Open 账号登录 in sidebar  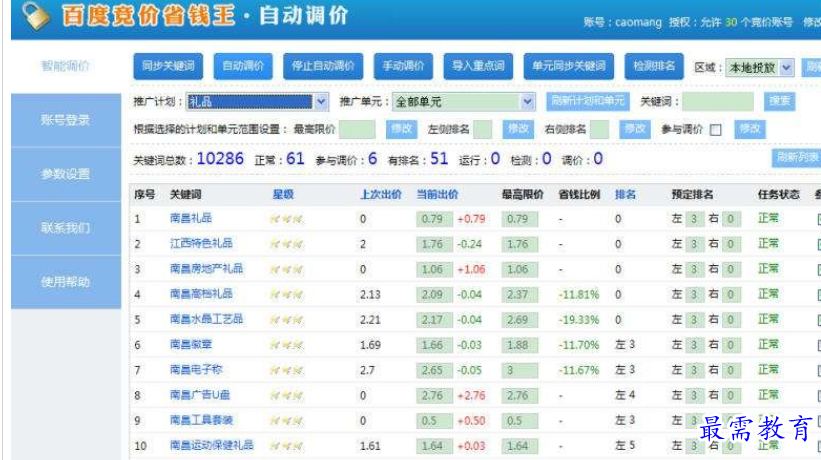point(65,120)
